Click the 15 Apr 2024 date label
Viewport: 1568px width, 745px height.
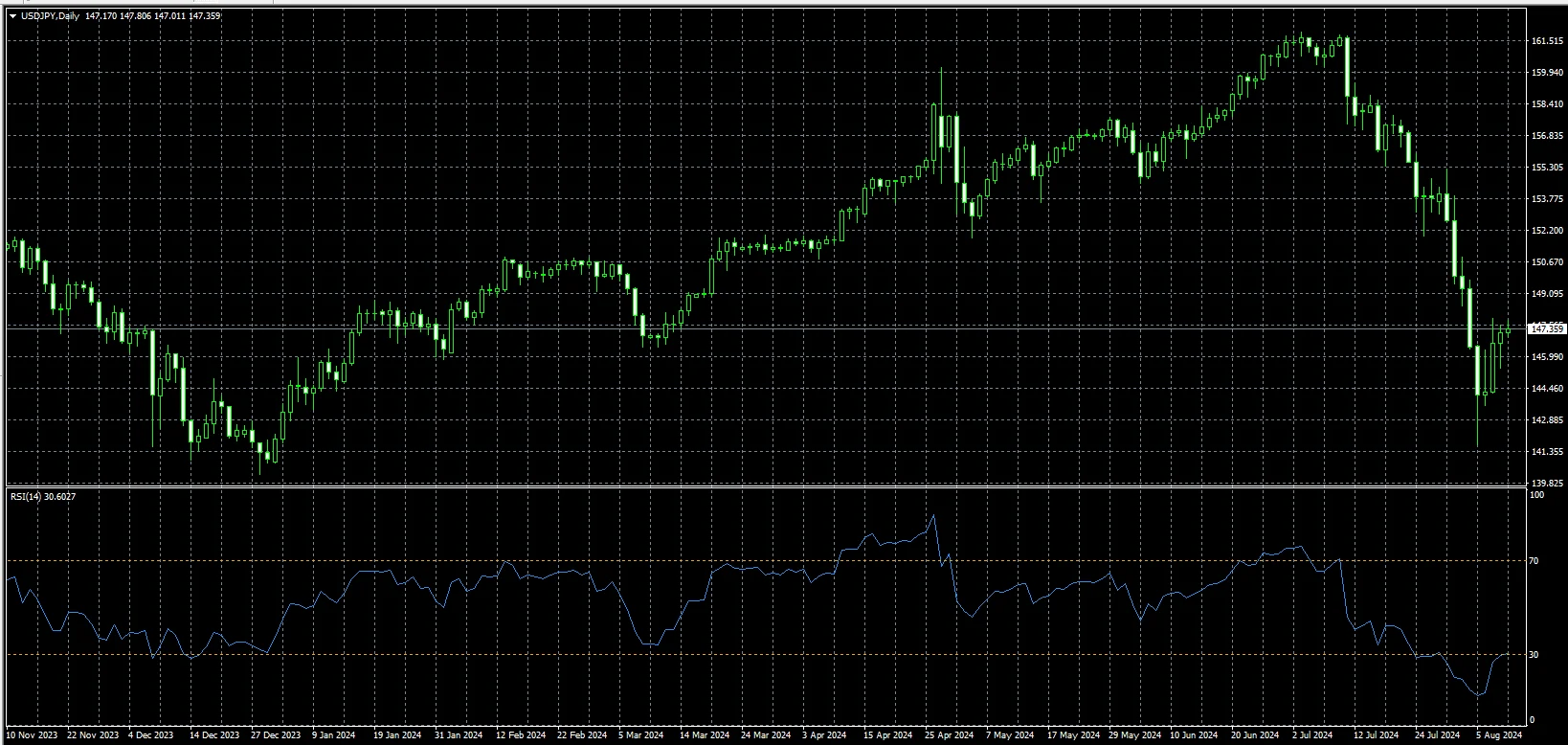click(x=886, y=736)
